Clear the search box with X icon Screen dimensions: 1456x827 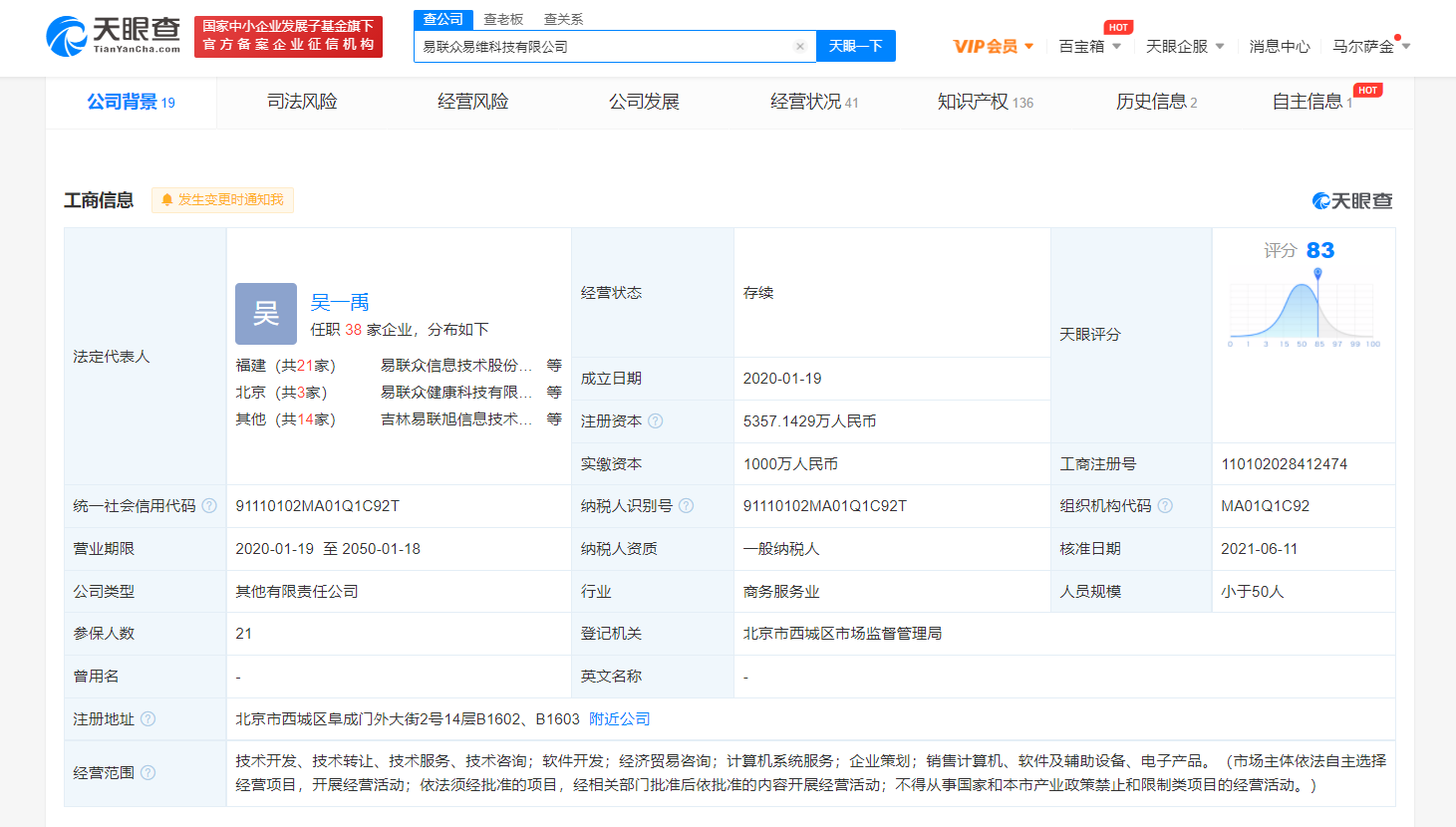tap(799, 47)
